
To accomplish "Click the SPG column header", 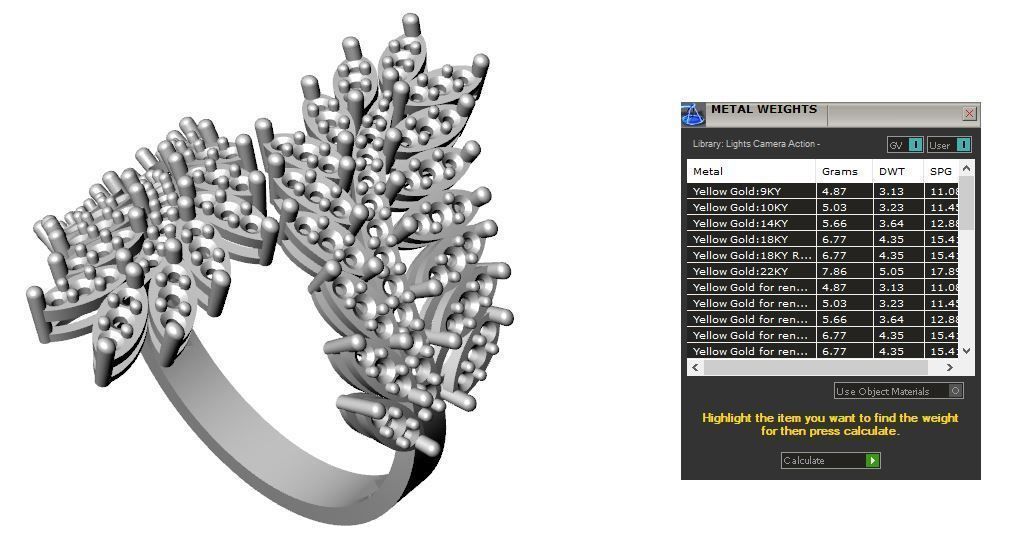I will (941, 171).
